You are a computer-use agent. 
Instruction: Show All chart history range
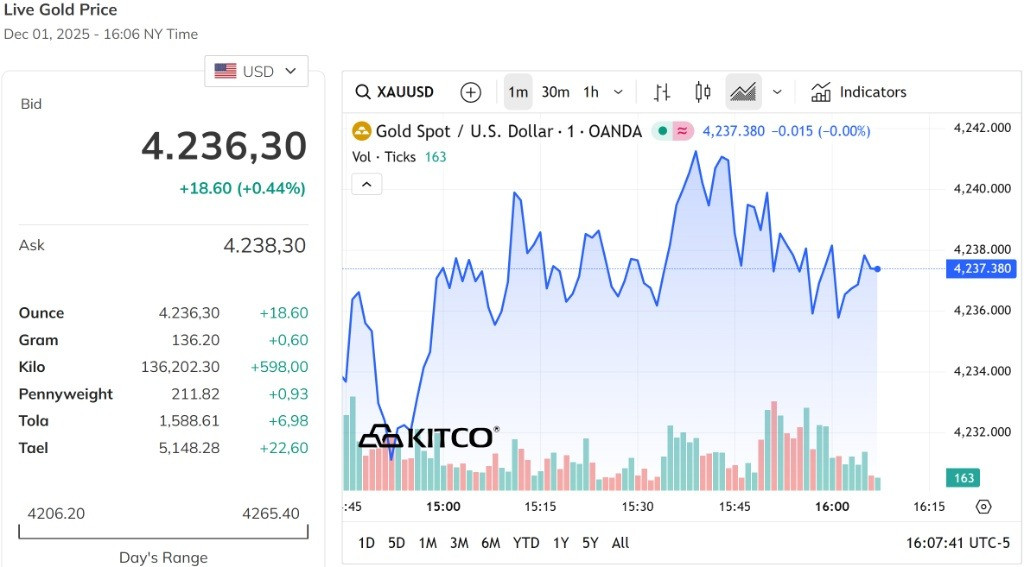coord(620,543)
